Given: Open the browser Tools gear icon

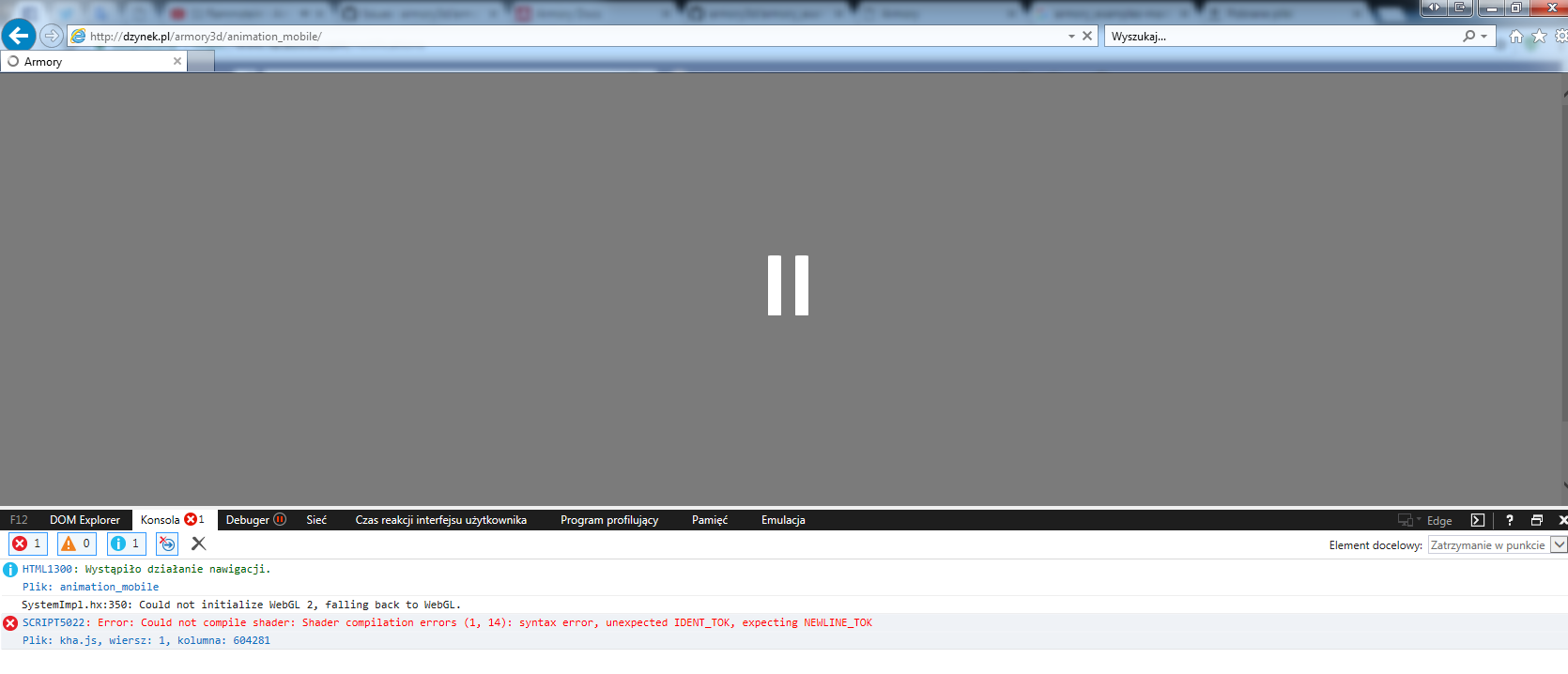Looking at the screenshot, I should coord(1560,37).
